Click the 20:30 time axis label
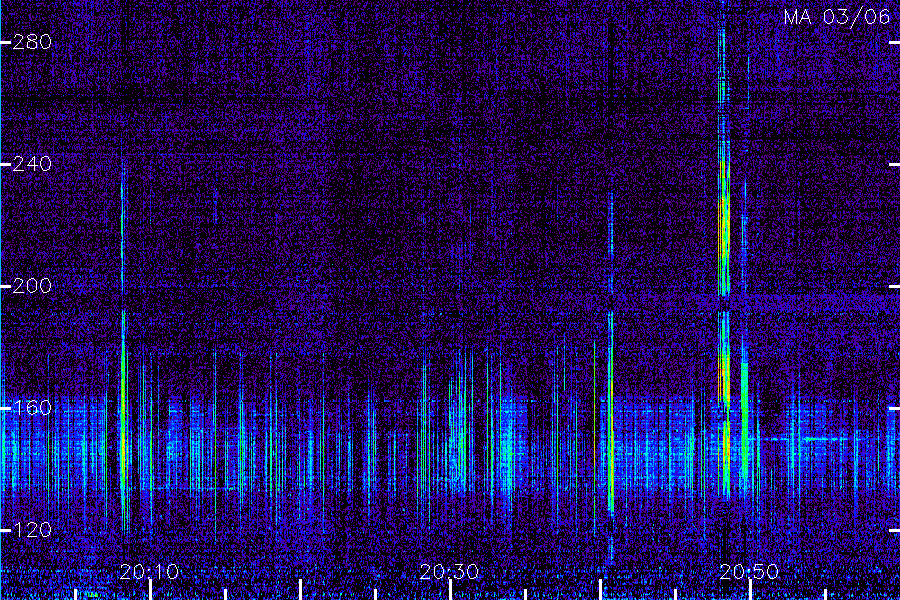Image resolution: width=900 pixels, height=600 pixels. point(449,572)
